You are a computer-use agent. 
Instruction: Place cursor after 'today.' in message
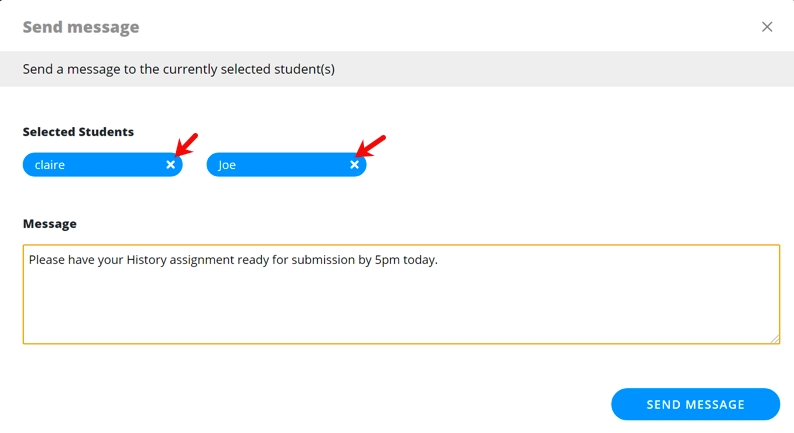[x=439, y=260]
